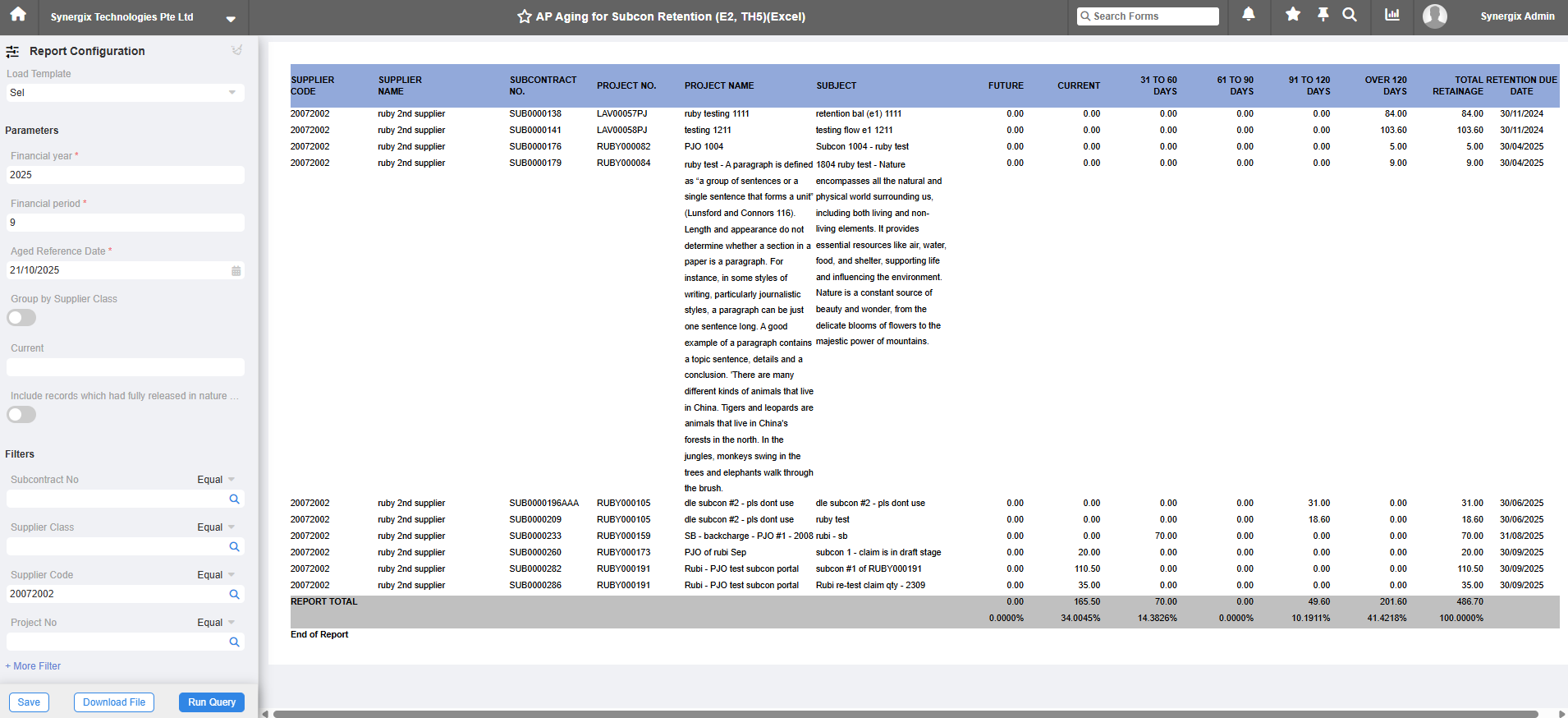Click Subcontract No lookup search icon
This screenshot has height=718, width=1568.
click(x=235, y=499)
